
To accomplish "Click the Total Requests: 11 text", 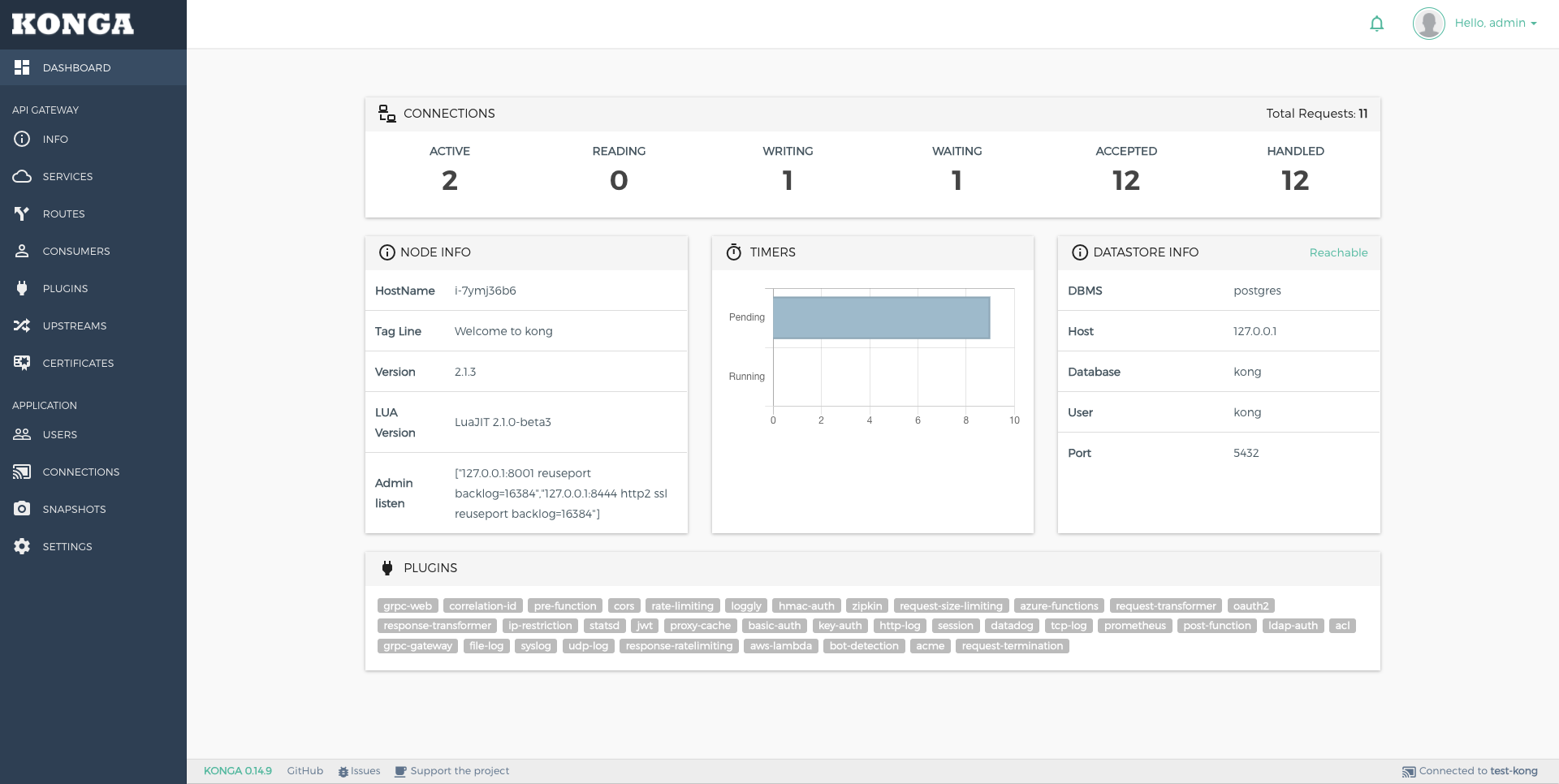I will [1316, 114].
